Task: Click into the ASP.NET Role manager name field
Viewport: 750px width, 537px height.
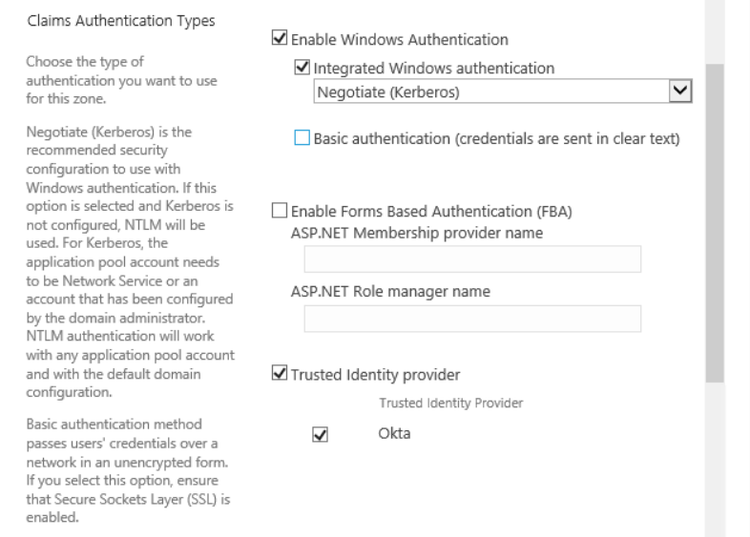Action: (x=472, y=318)
